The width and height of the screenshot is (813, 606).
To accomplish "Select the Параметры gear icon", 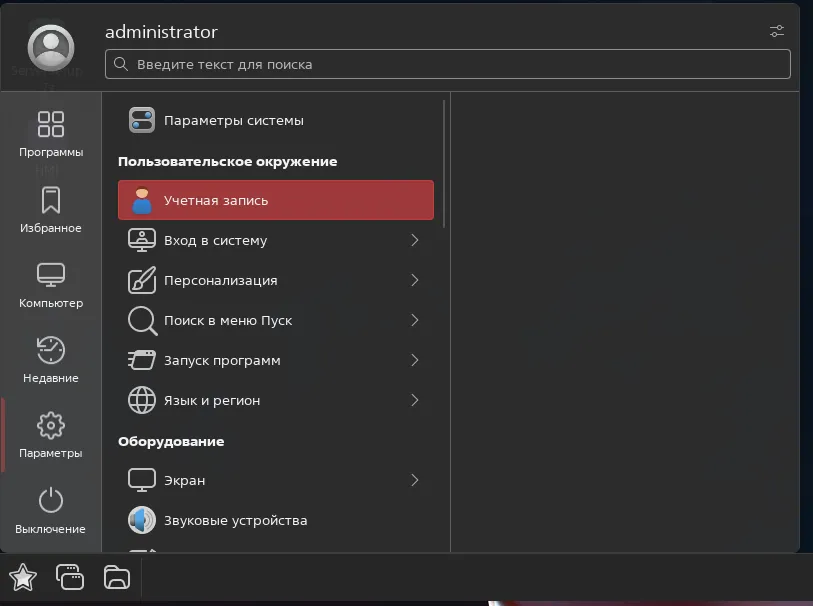I will tap(51, 426).
